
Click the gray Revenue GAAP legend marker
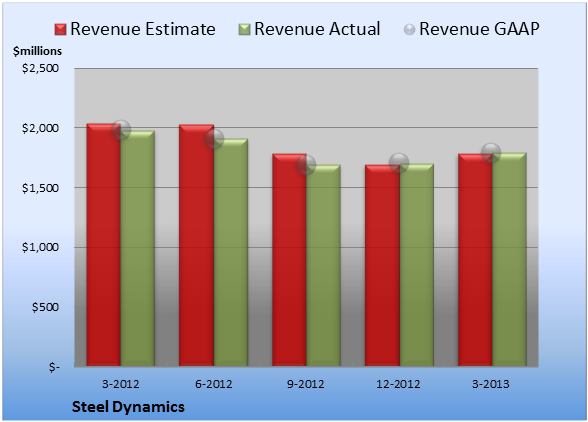coord(410,30)
